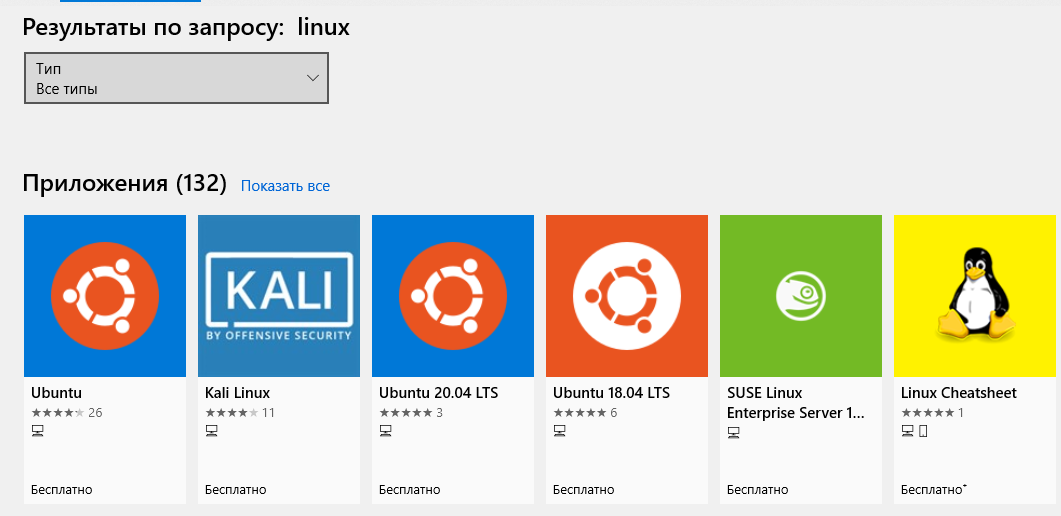Click the Приложения (132) section heading

coord(125,183)
